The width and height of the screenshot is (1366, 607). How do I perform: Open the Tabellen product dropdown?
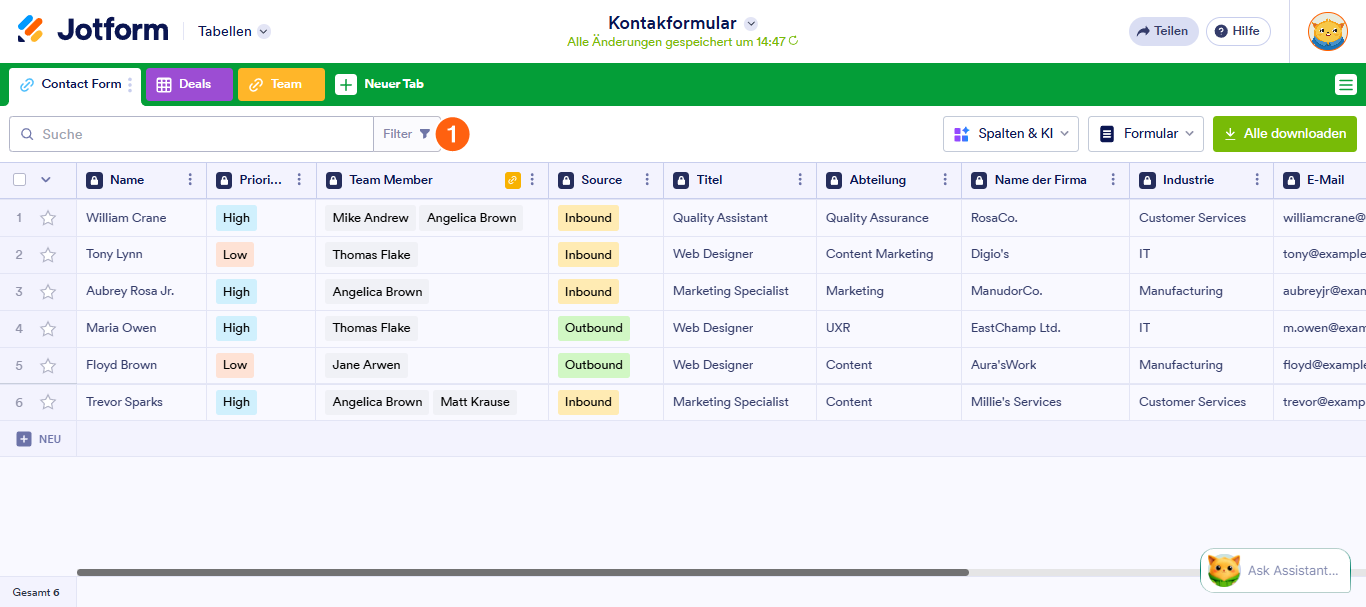[x=234, y=31]
